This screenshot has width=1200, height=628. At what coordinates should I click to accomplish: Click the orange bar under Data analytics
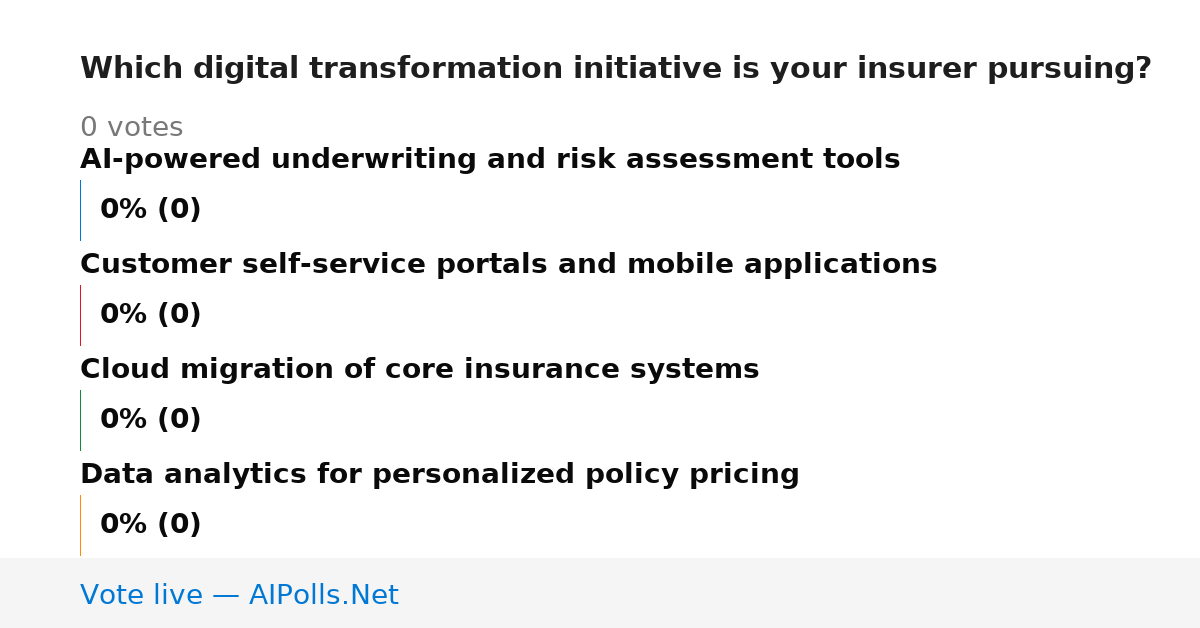click(80, 525)
